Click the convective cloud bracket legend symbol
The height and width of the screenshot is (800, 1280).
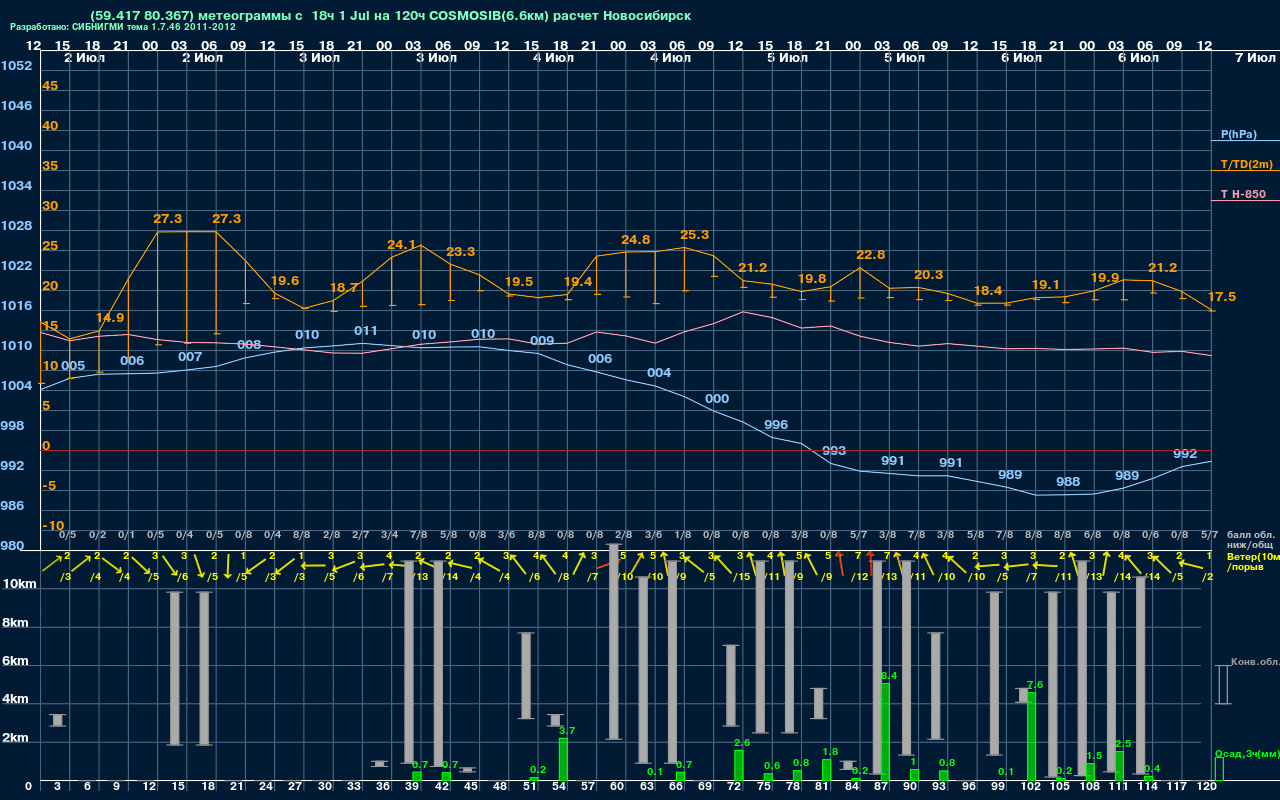coord(1222,685)
